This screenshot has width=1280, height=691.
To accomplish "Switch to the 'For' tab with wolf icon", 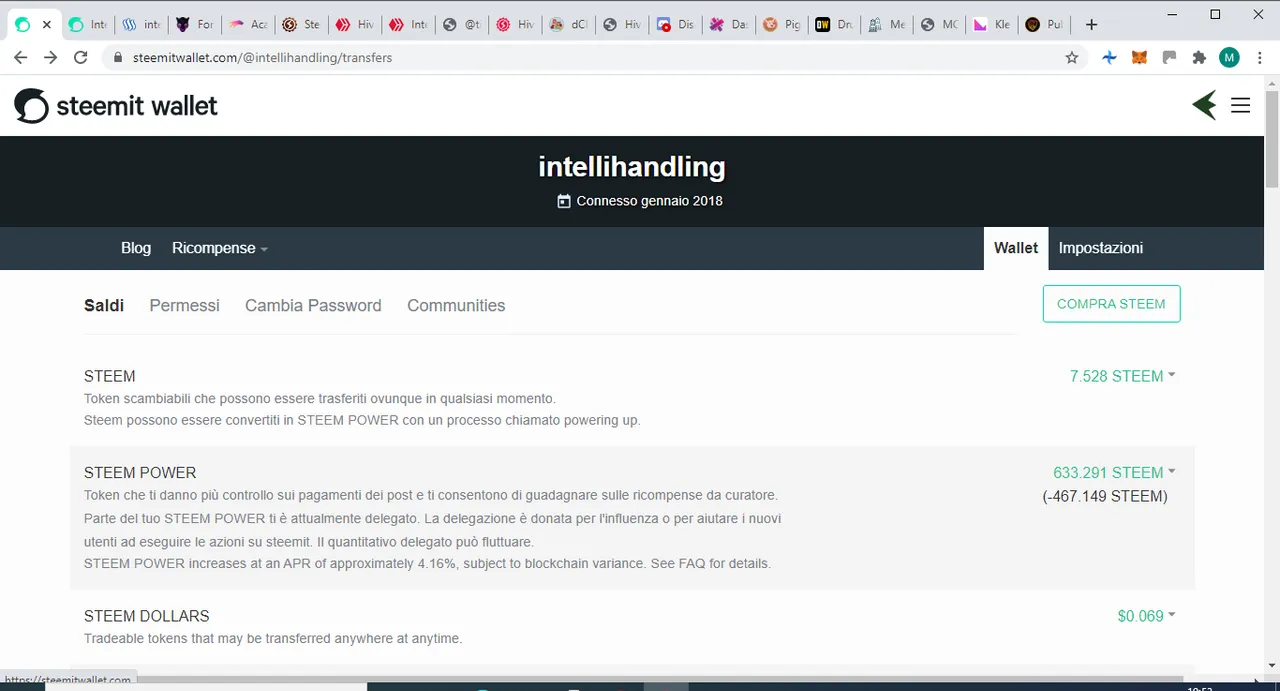I will pyautogui.click(x=194, y=24).
